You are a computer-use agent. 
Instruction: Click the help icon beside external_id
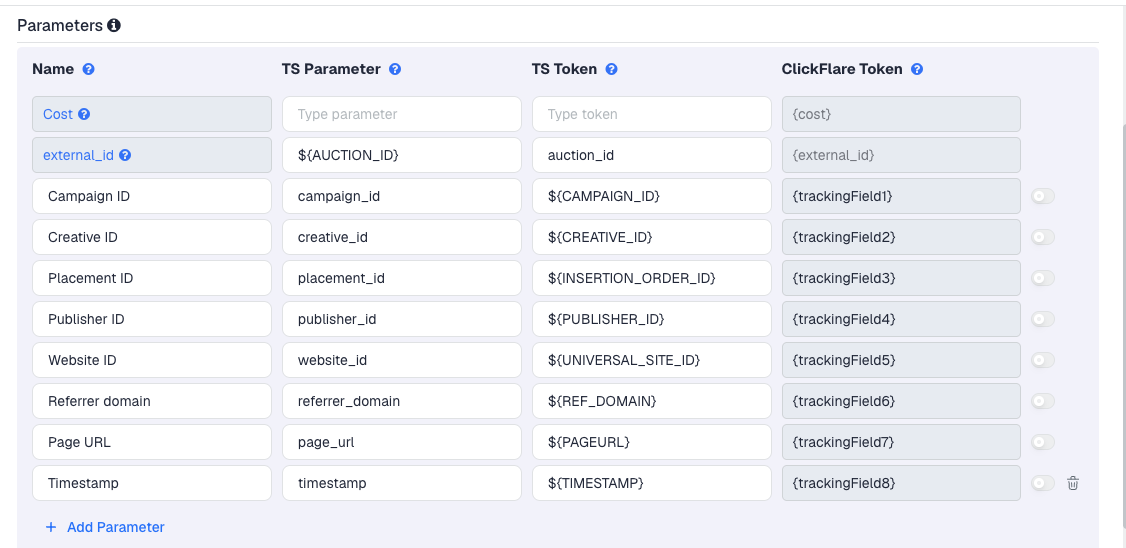[x=125, y=155]
